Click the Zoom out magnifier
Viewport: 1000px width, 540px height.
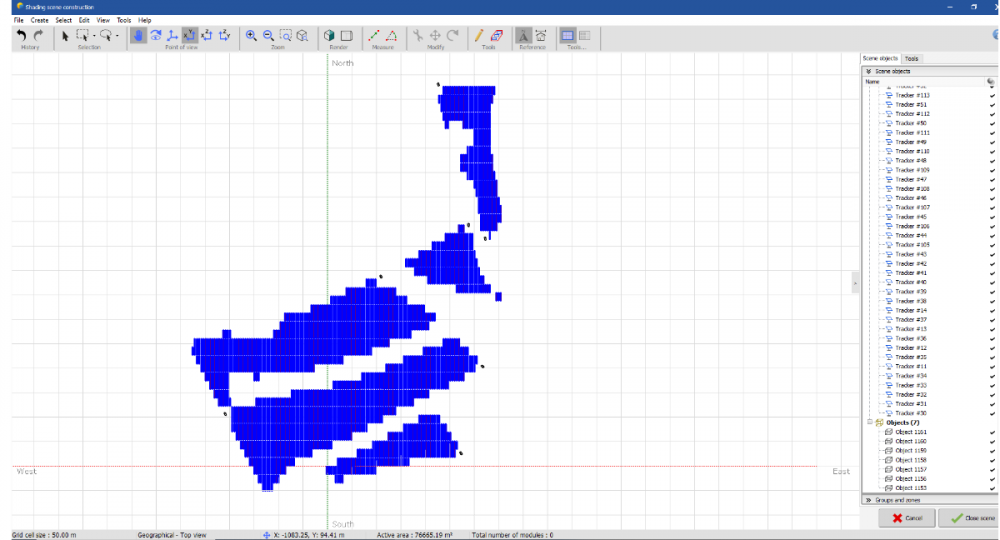tap(268, 35)
